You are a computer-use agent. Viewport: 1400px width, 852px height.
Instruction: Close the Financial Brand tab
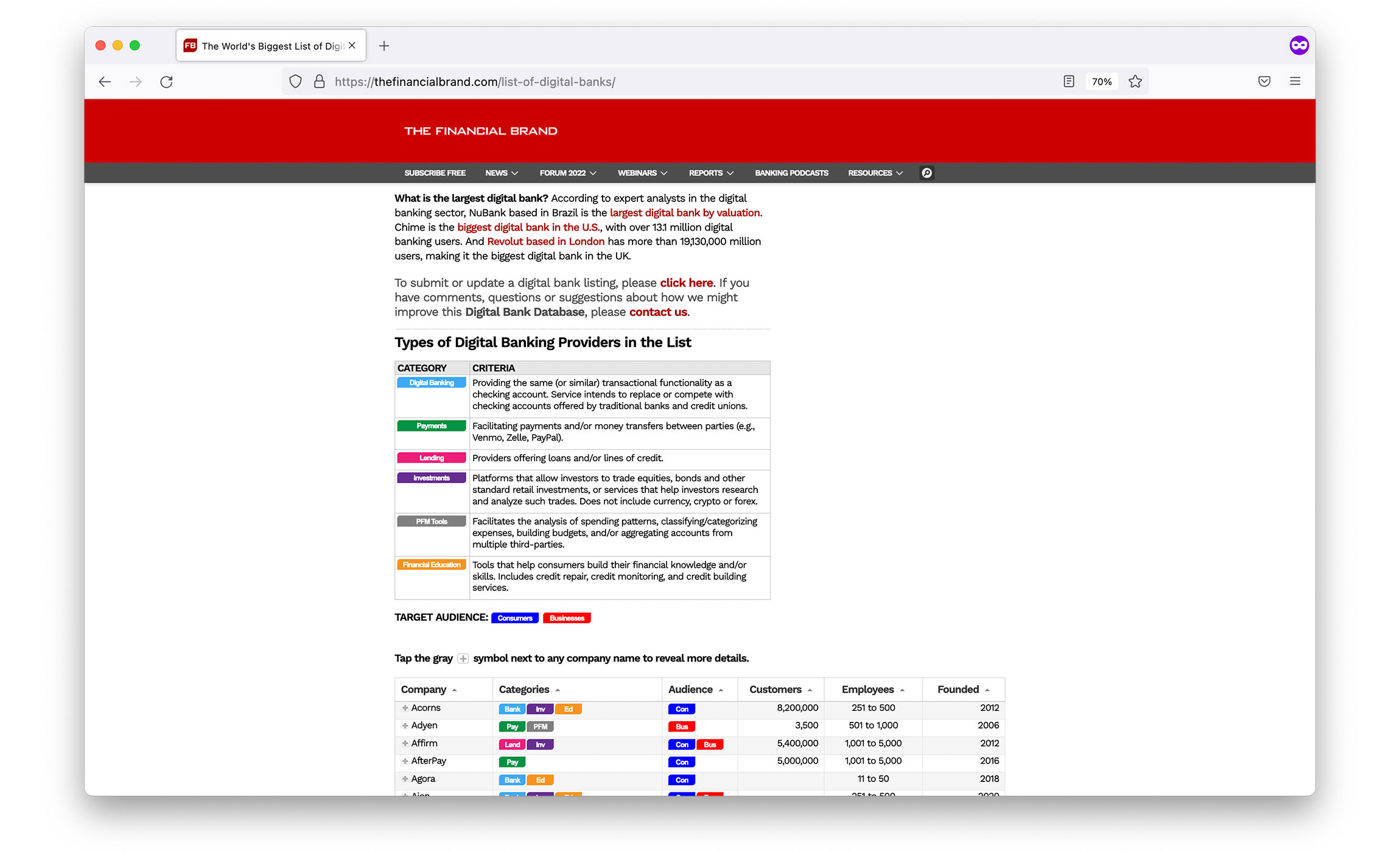click(x=352, y=46)
